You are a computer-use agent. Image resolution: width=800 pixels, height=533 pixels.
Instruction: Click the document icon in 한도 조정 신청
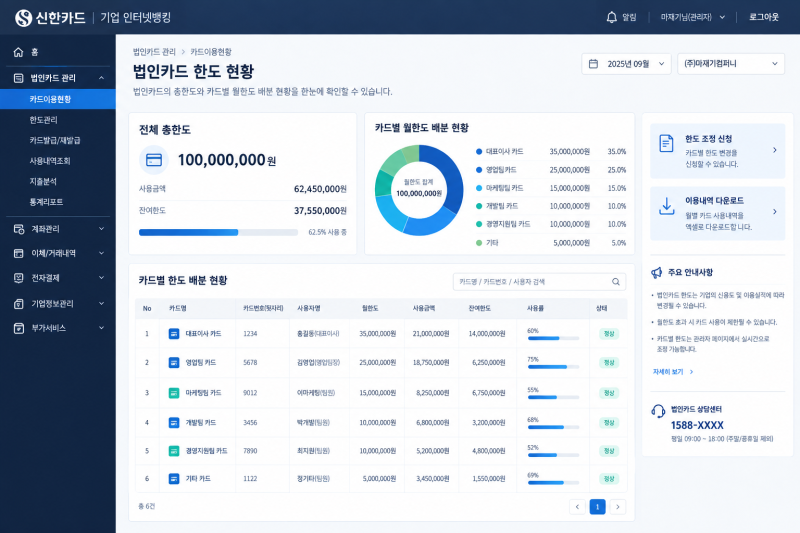666,143
